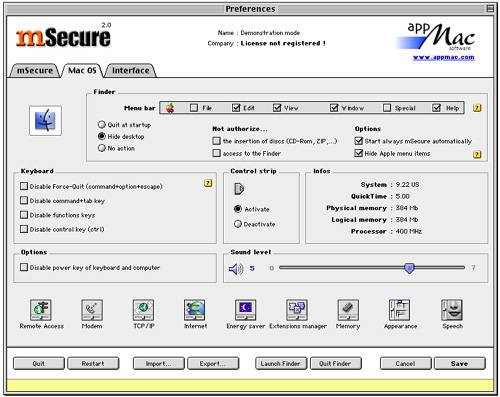Select Hide desktop radio button
The width and height of the screenshot is (500, 397).
click(102, 136)
